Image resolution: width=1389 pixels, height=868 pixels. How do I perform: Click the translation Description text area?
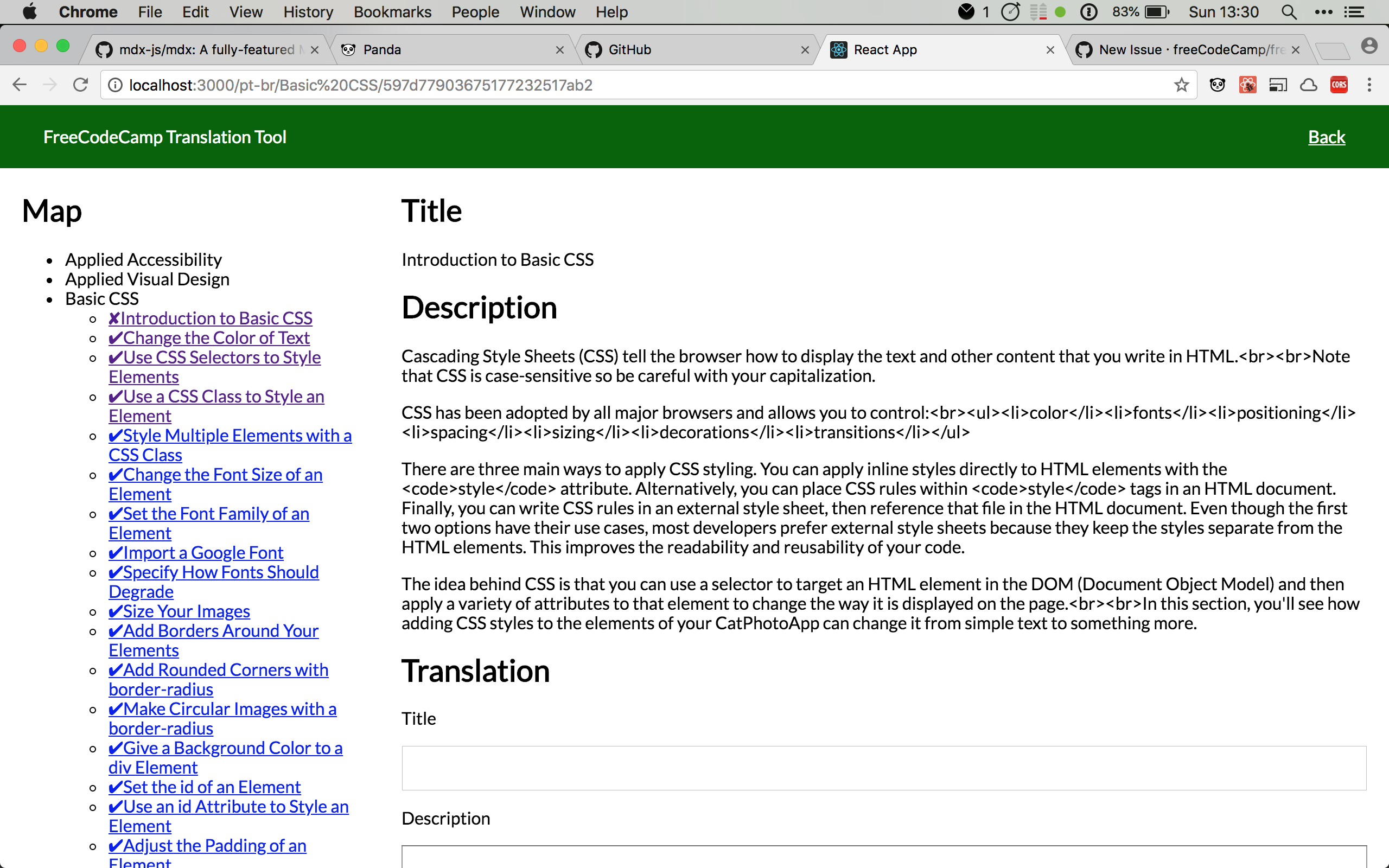884,857
